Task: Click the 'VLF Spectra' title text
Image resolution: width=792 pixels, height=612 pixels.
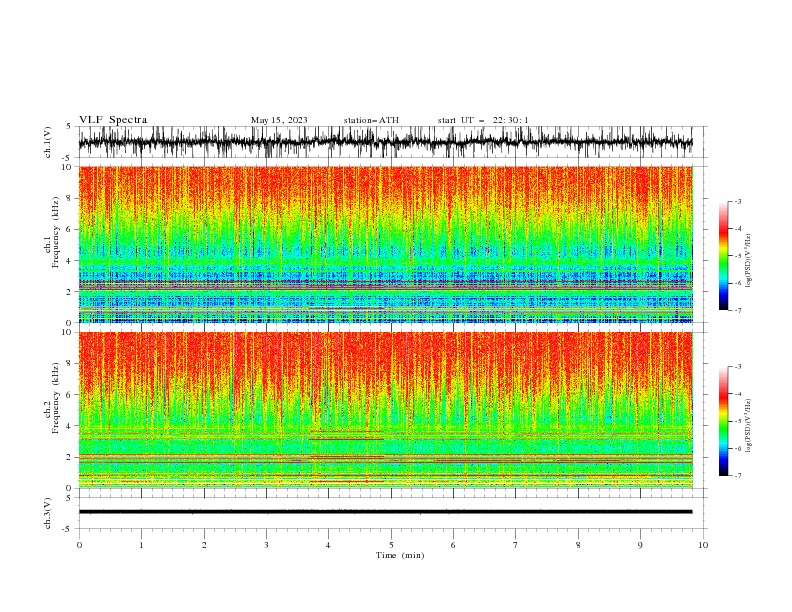Action: tap(113, 120)
